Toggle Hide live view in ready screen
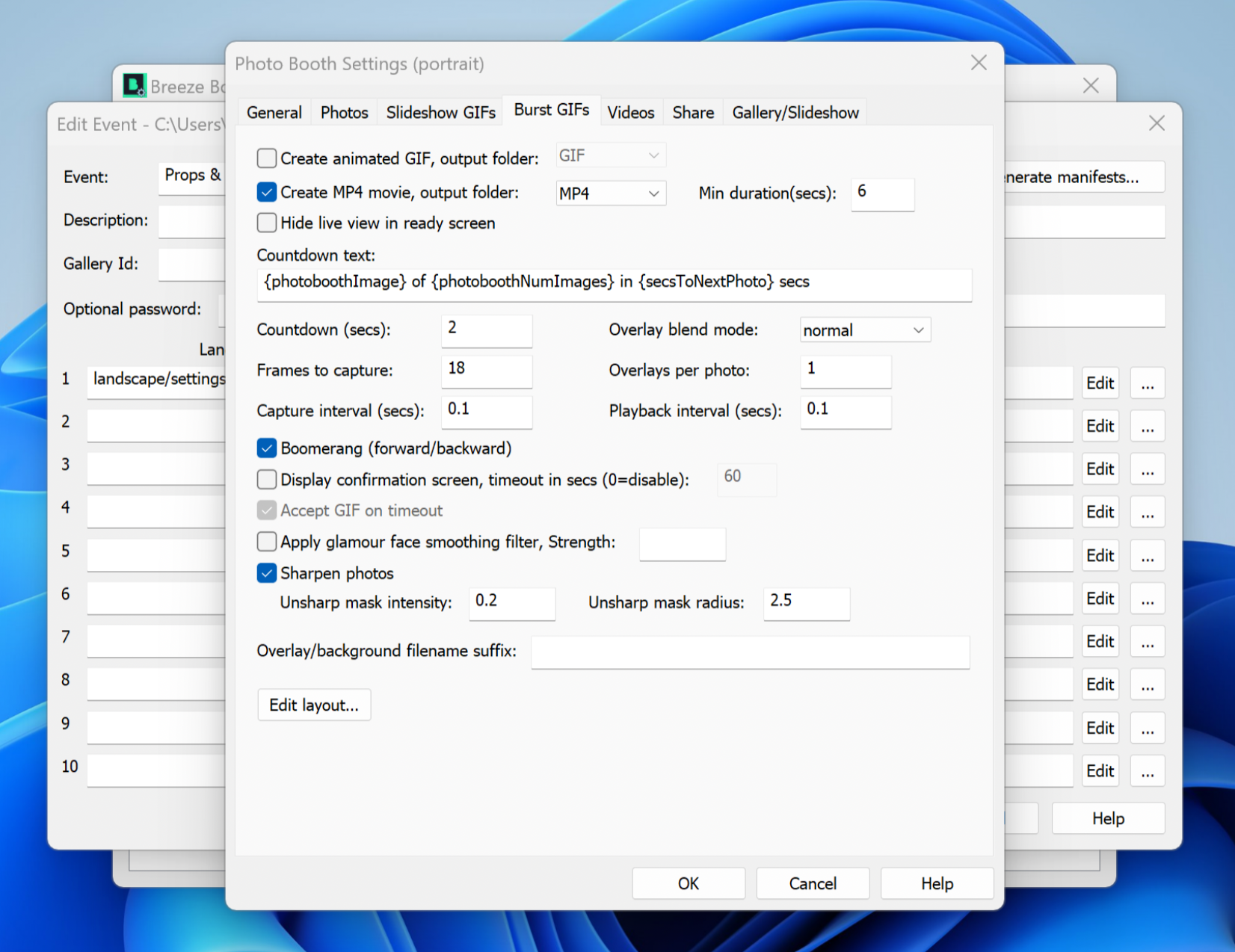1235x952 pixels. (x=267, y=223)
